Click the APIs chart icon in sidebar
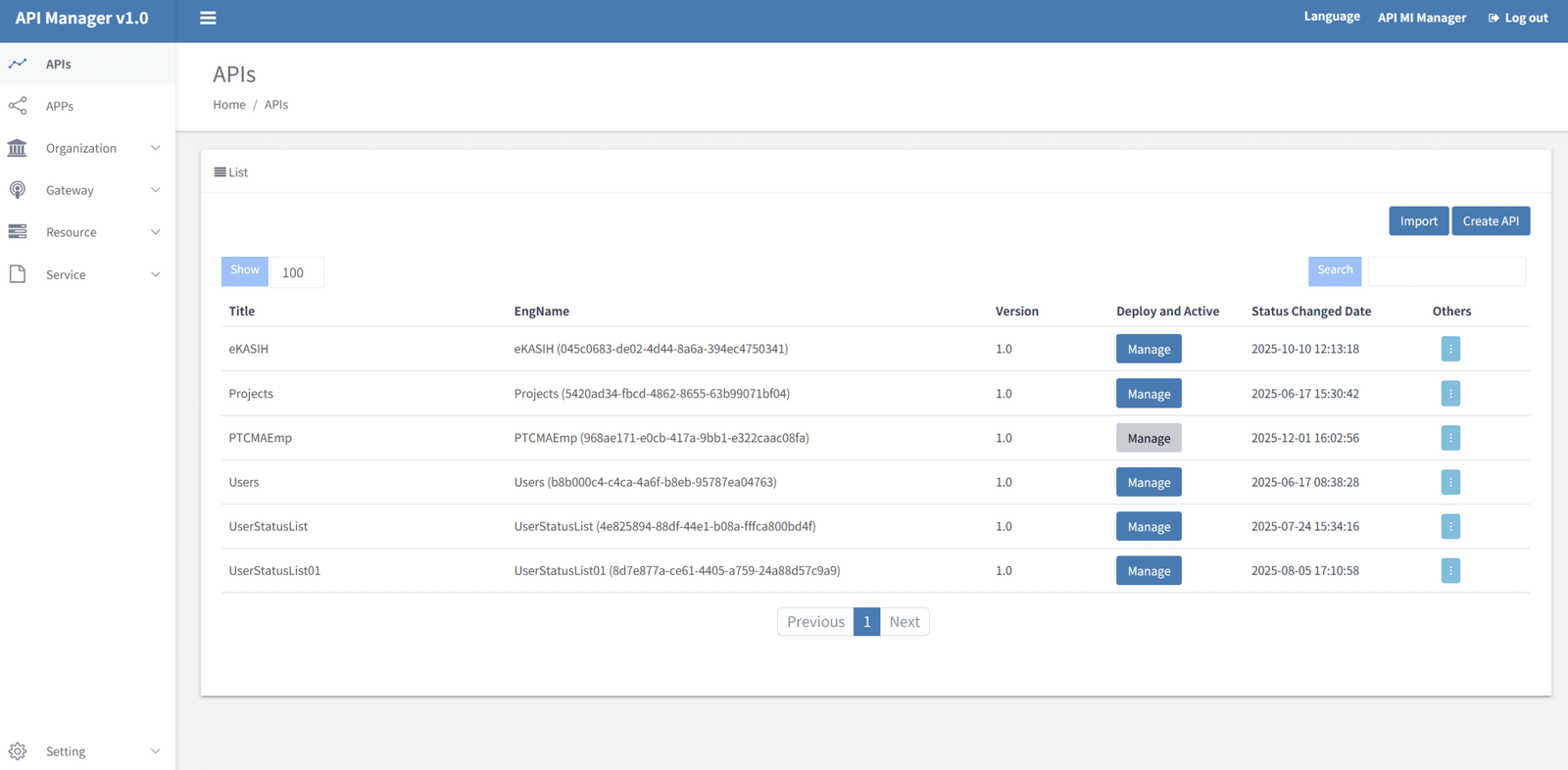The image size is (1568, 770). point(18,64)
